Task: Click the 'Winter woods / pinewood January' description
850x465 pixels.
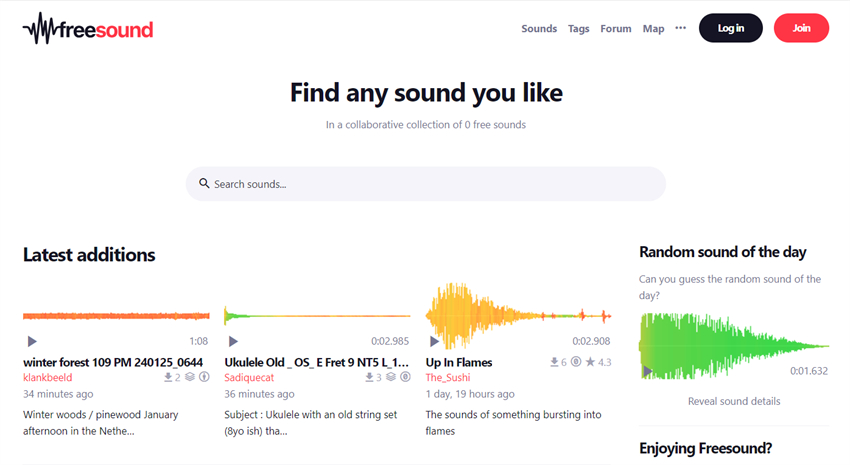Action: tap(100, 423)
